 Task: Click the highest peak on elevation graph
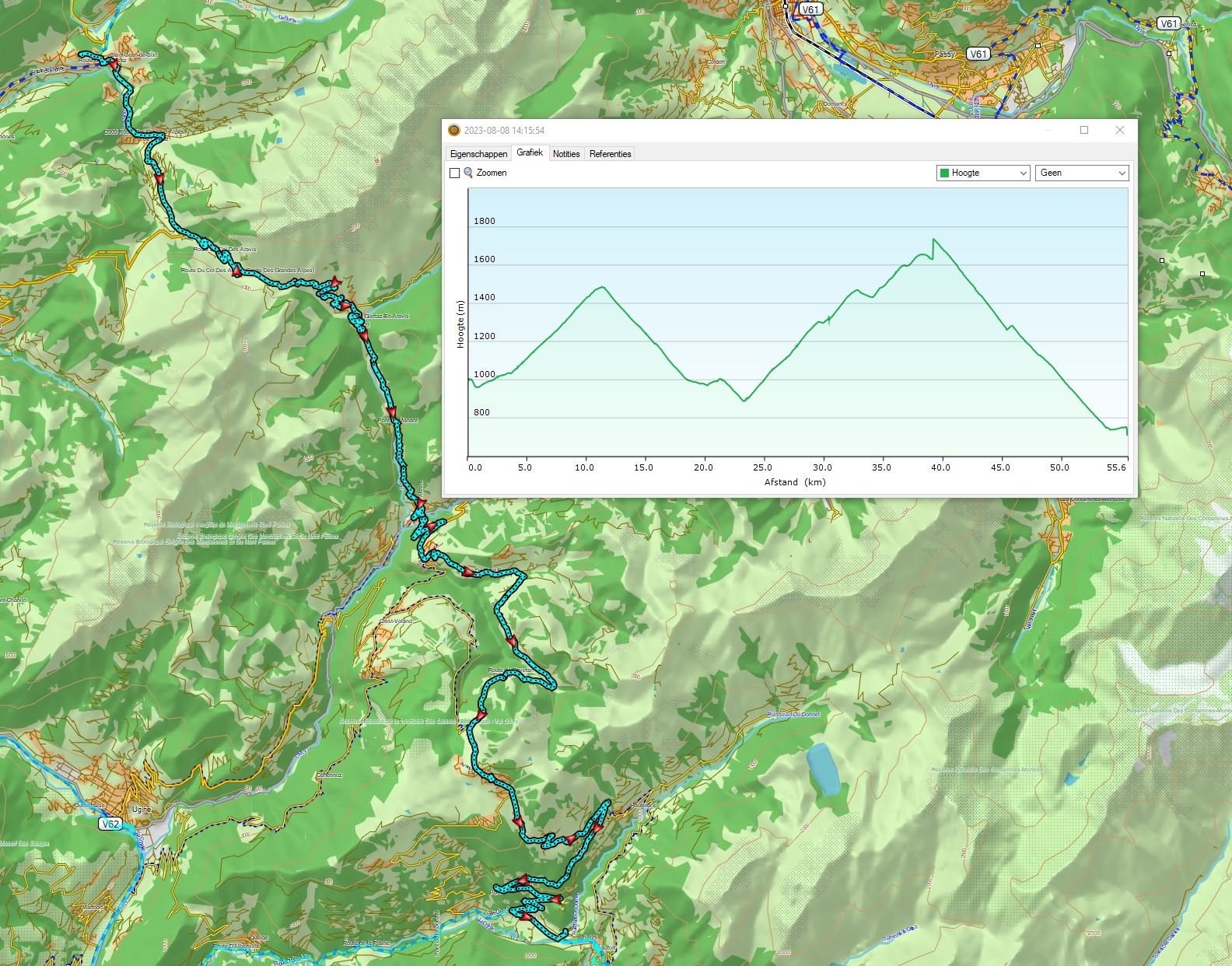pyautogui.click(x=933, y=240)
